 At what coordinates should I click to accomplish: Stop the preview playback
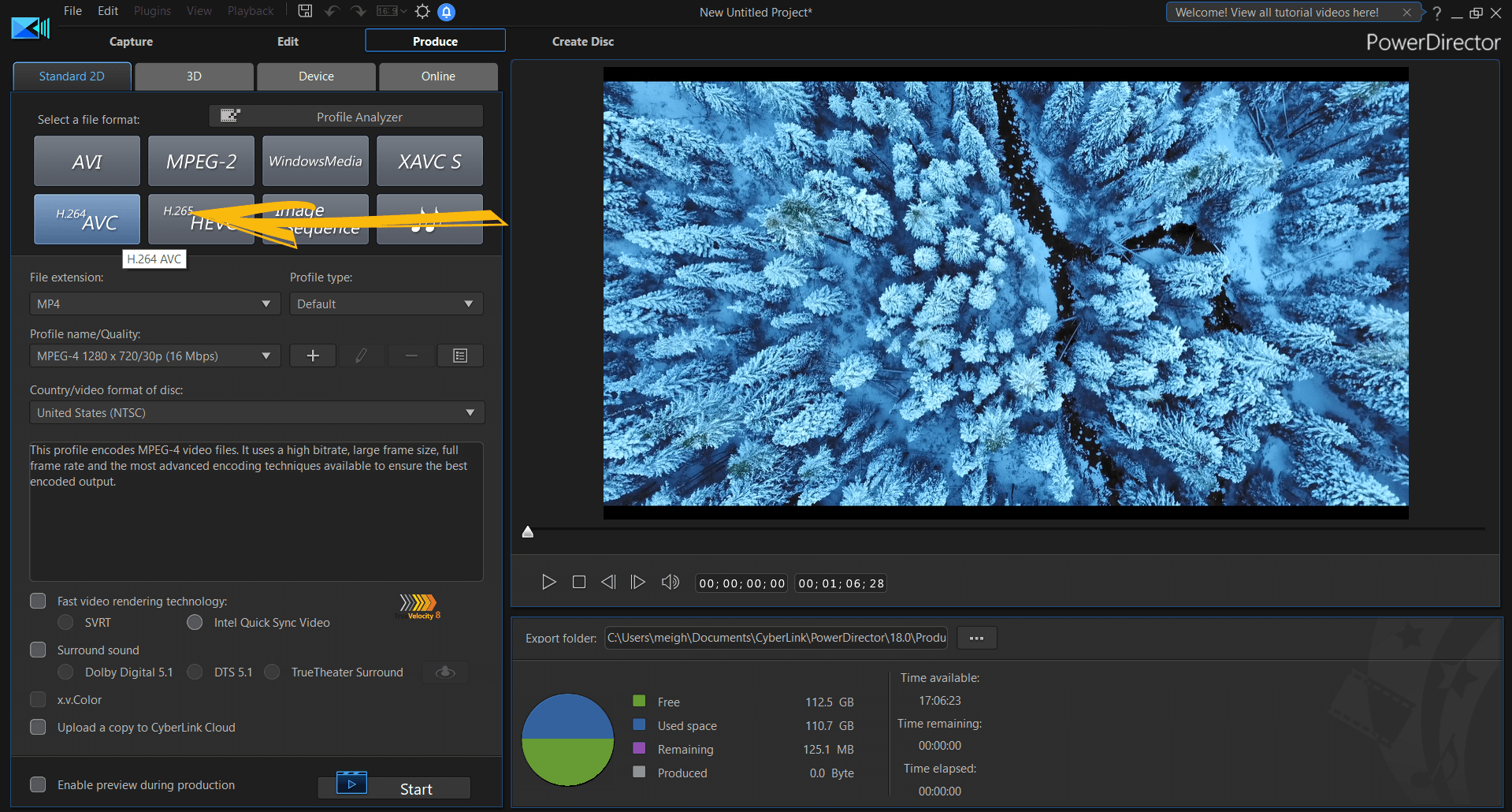[578, 582]
